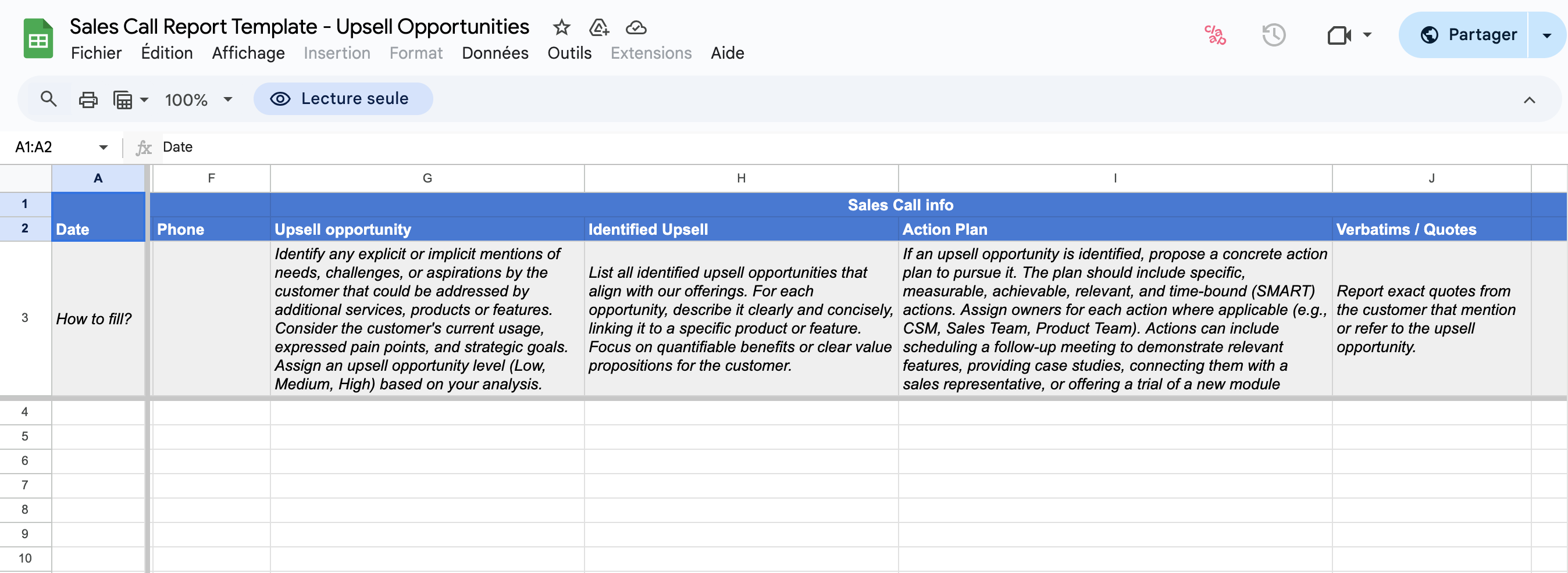Collapse the toolbar with the chevron
This screenshot has height=573, width=1568.
click(1528, 101)
